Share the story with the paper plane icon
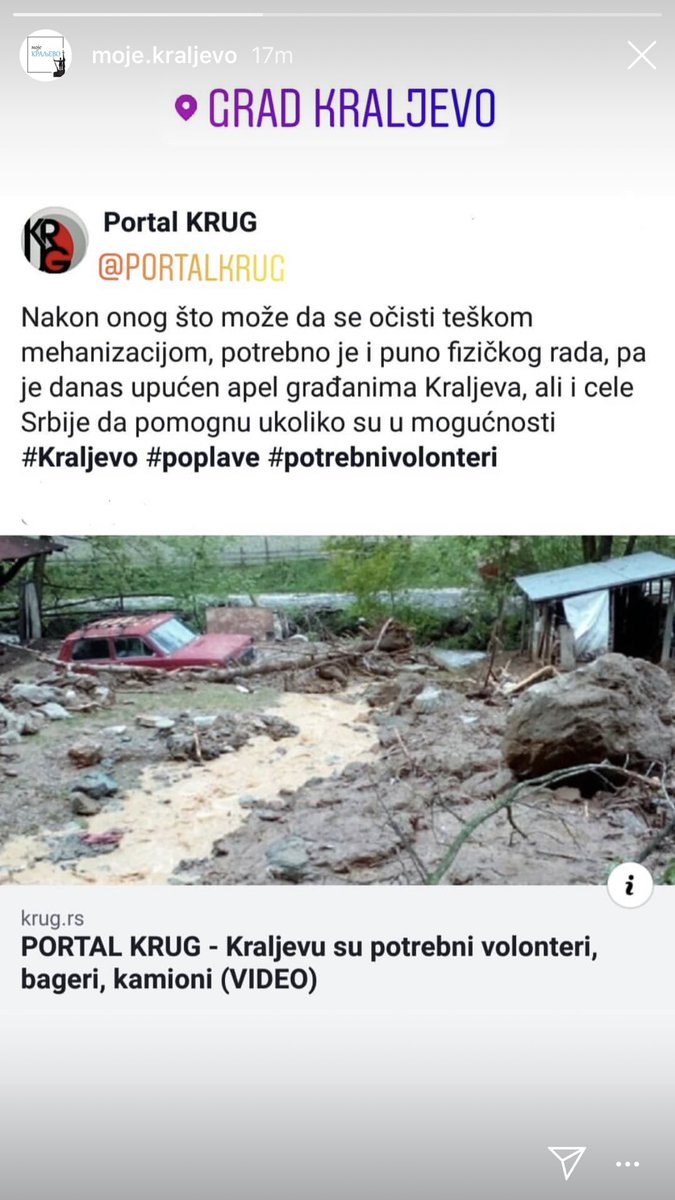Screen dimensions: 675x1200 [x=567, y=1162]
